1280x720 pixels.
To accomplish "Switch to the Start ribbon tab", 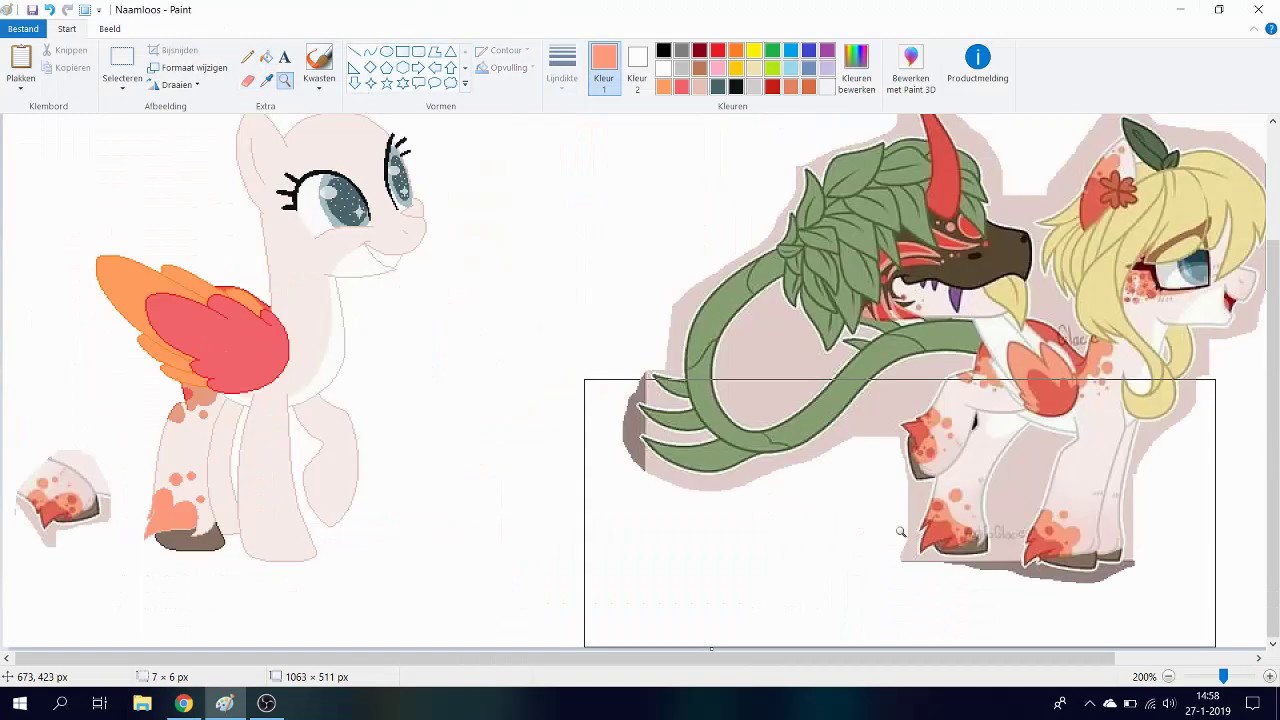I will 67,29.
